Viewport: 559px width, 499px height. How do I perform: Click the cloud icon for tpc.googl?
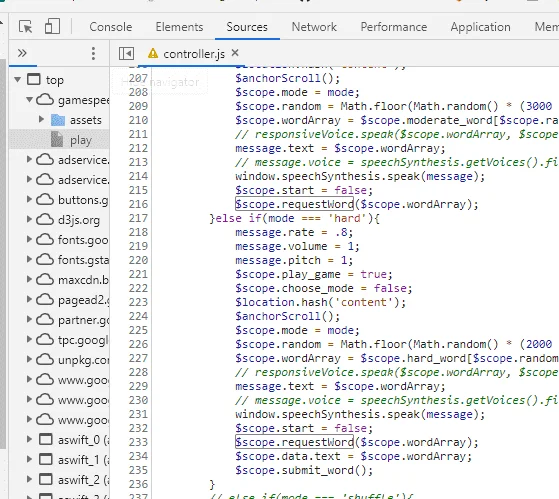(x=45, y=339)
